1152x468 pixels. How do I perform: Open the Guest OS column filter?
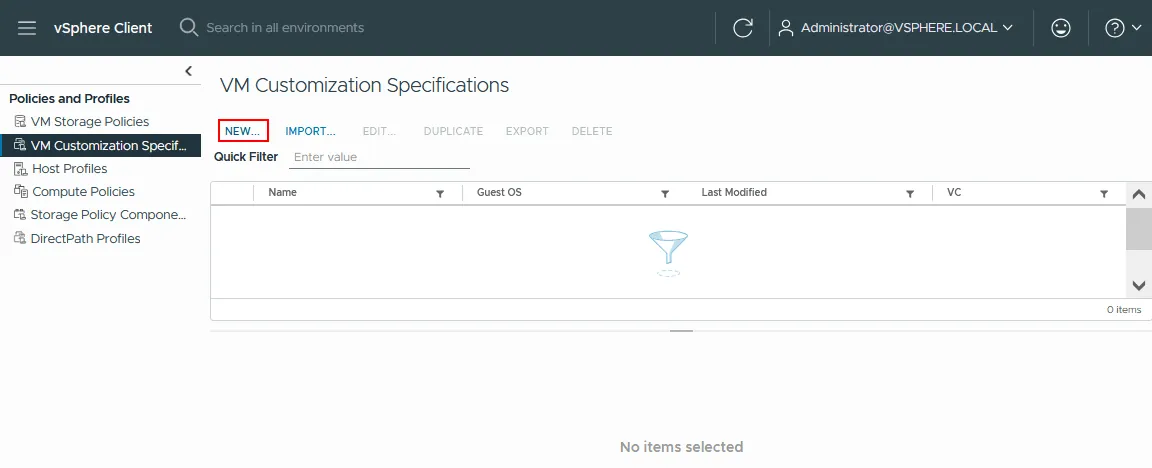coord(665,193)
